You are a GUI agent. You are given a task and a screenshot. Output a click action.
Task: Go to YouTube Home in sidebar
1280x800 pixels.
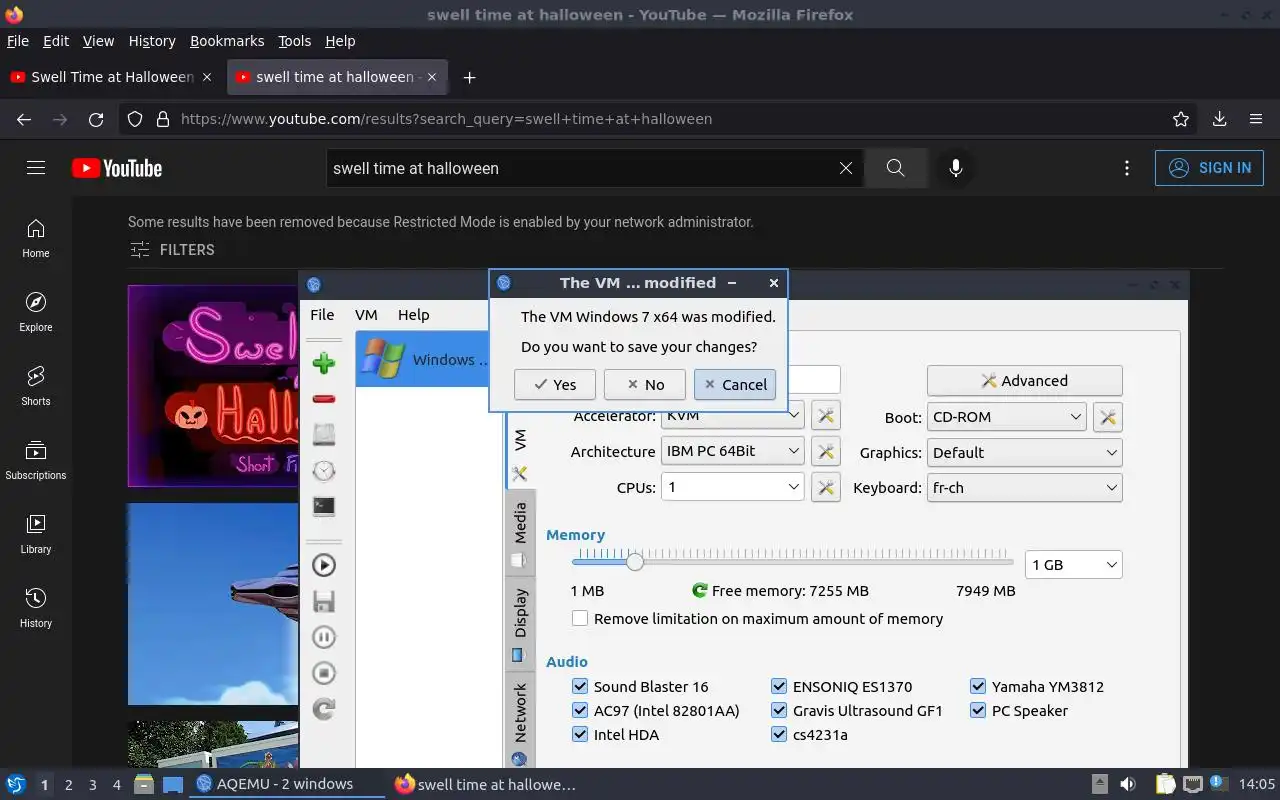coord(36,238)
